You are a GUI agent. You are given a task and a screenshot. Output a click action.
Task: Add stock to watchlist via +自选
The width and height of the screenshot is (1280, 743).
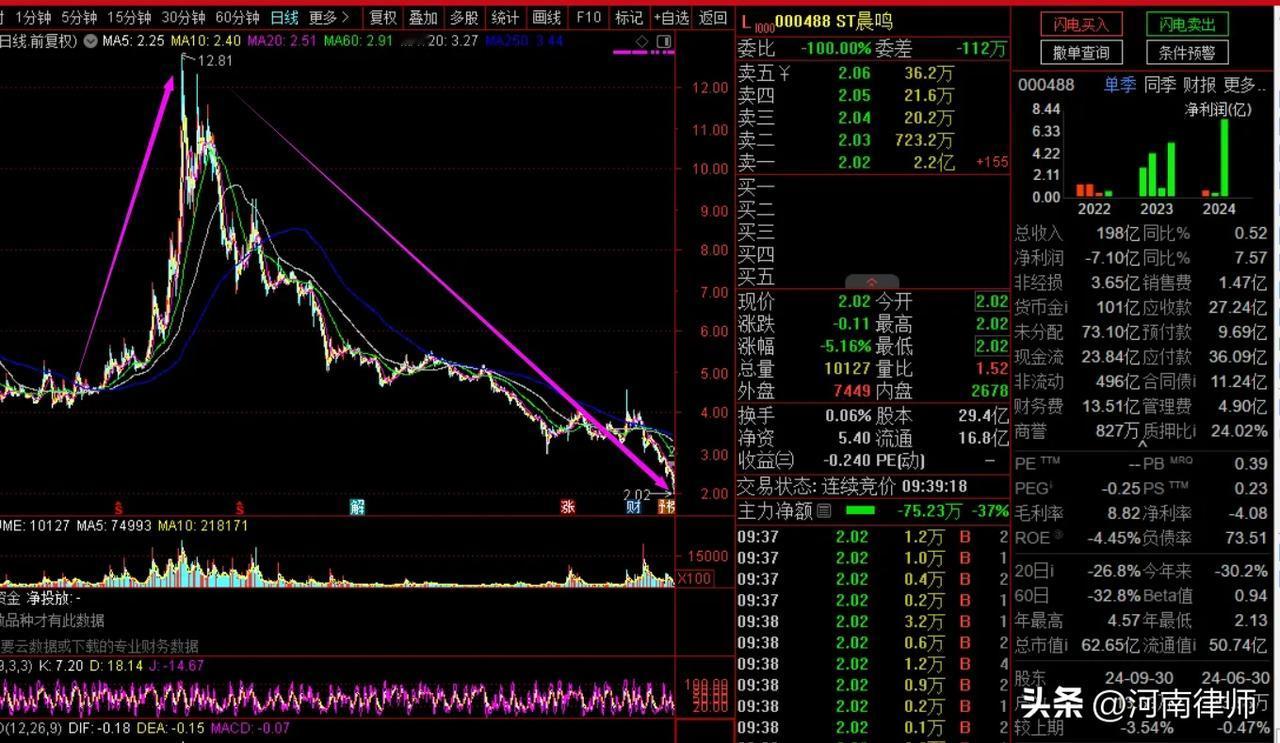[x=671, y=17]
